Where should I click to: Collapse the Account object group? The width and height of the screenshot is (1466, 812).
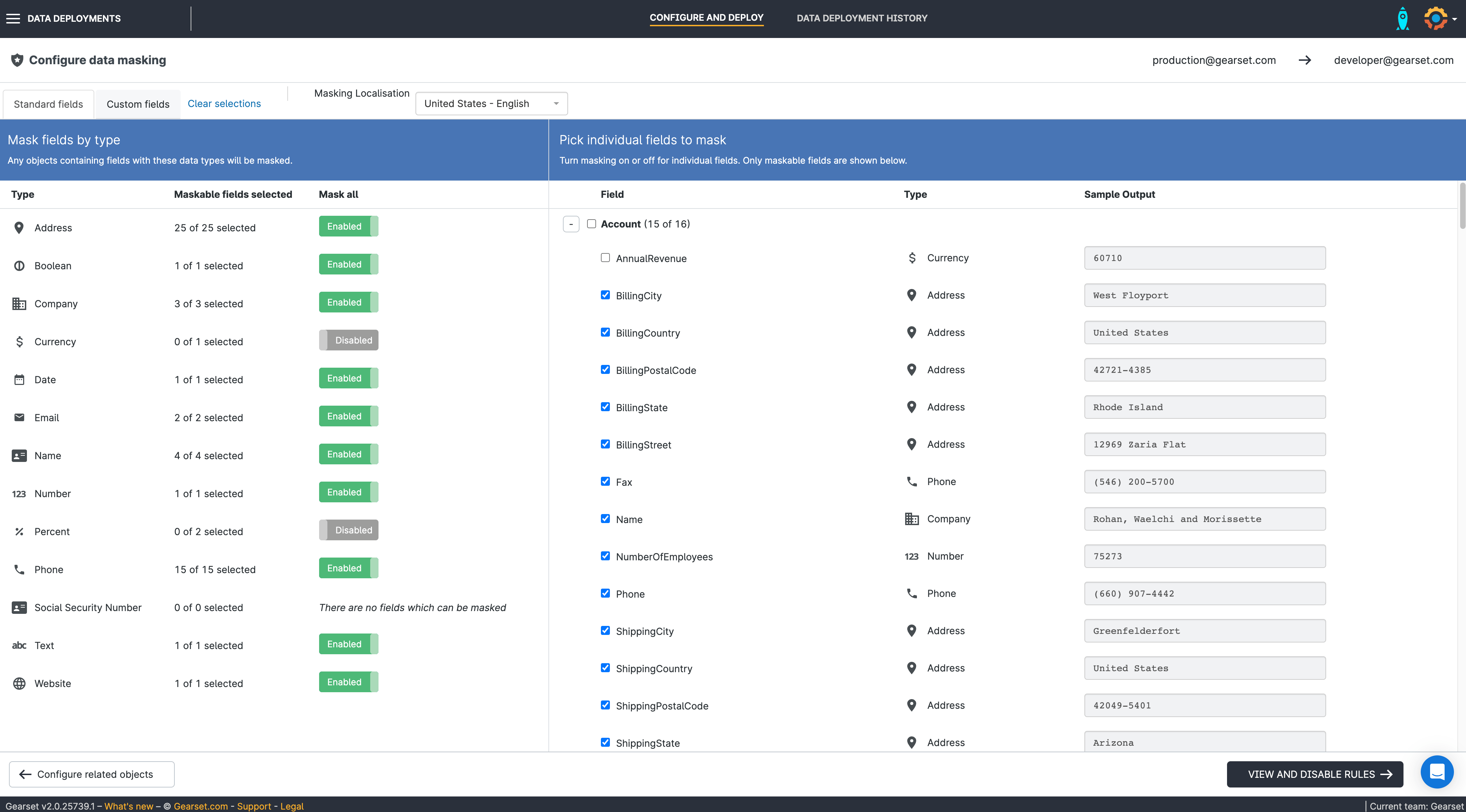pyautogui.click(x=571, y=224)
